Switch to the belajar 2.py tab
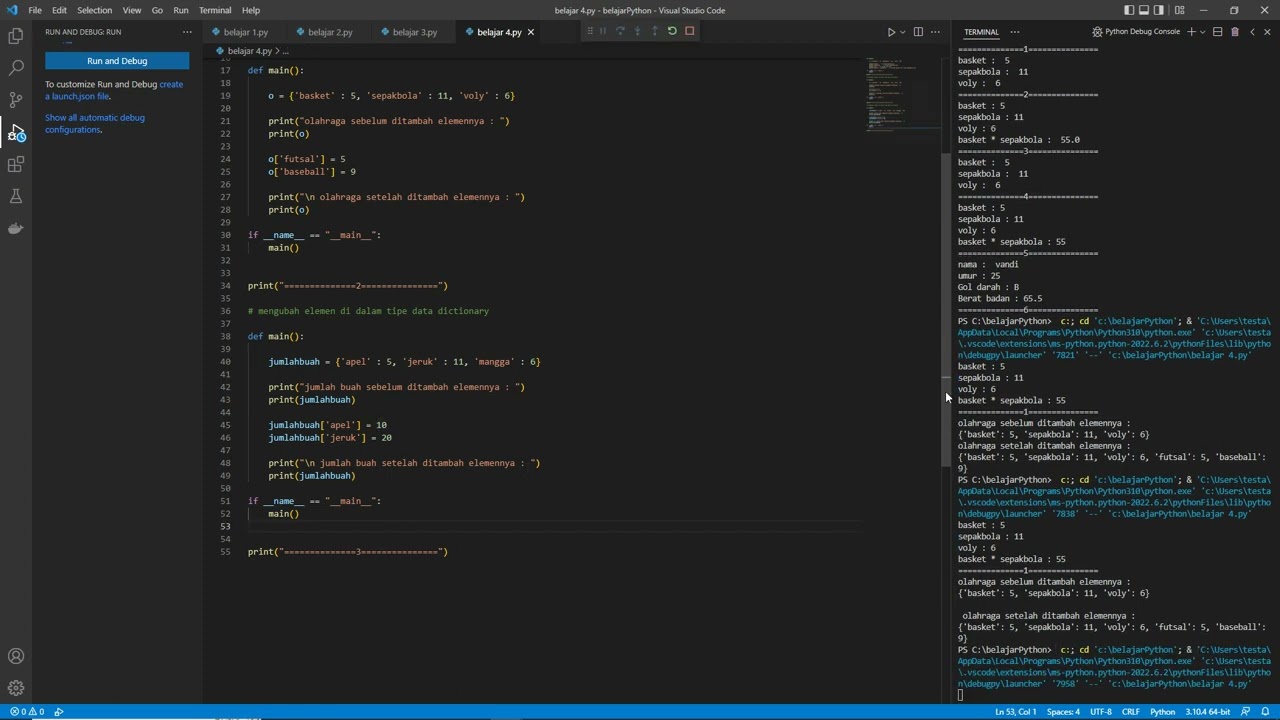The height and width of the screenshot is (720, 1280). 329,32
